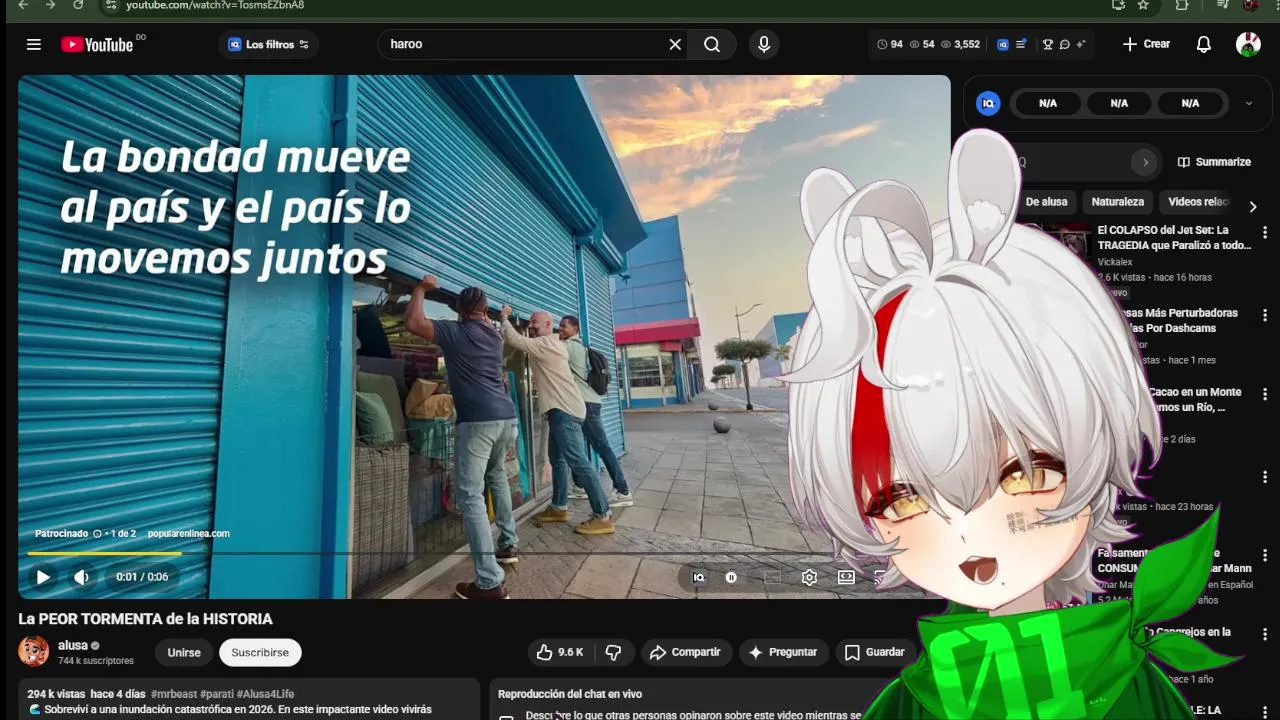This screenshot has width=1280, height=720.
Task: Open the trophy icon in extension toolbar
Action: 1048,44
